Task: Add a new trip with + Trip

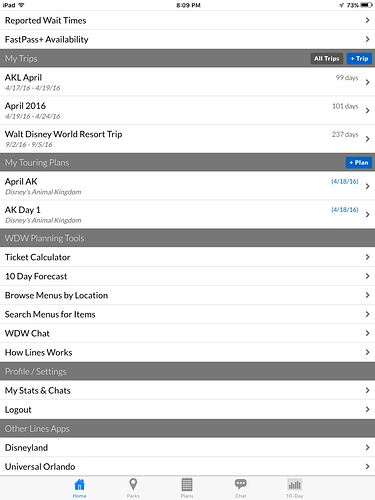Action: click(359, 59)
